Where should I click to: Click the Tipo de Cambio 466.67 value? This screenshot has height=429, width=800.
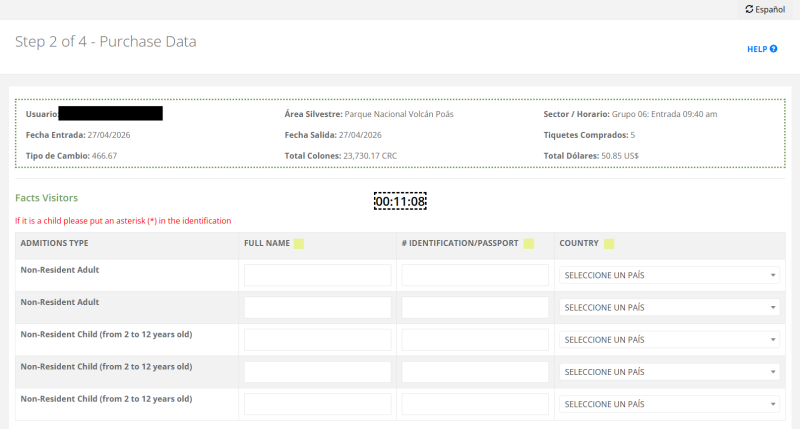(105, 156)
